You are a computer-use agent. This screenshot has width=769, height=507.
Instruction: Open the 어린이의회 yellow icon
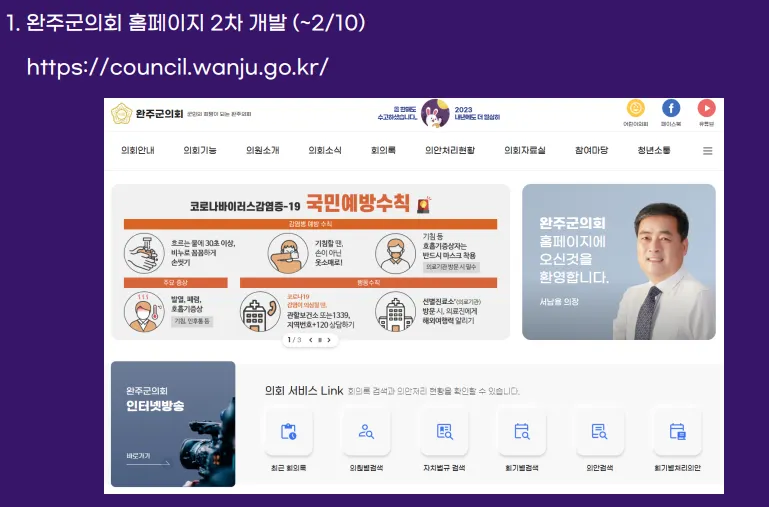point(636,108)
